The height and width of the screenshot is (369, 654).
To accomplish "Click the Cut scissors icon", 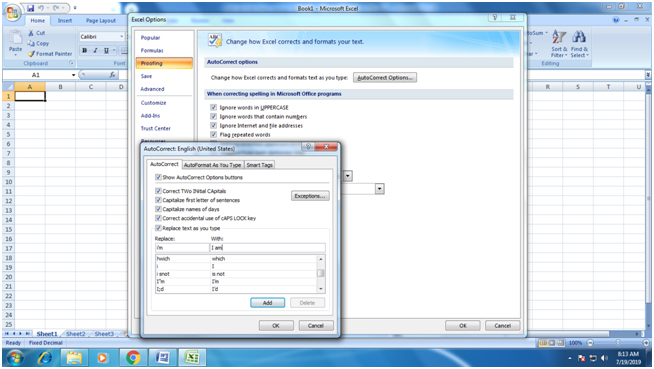I will click(x=31, y=33).
